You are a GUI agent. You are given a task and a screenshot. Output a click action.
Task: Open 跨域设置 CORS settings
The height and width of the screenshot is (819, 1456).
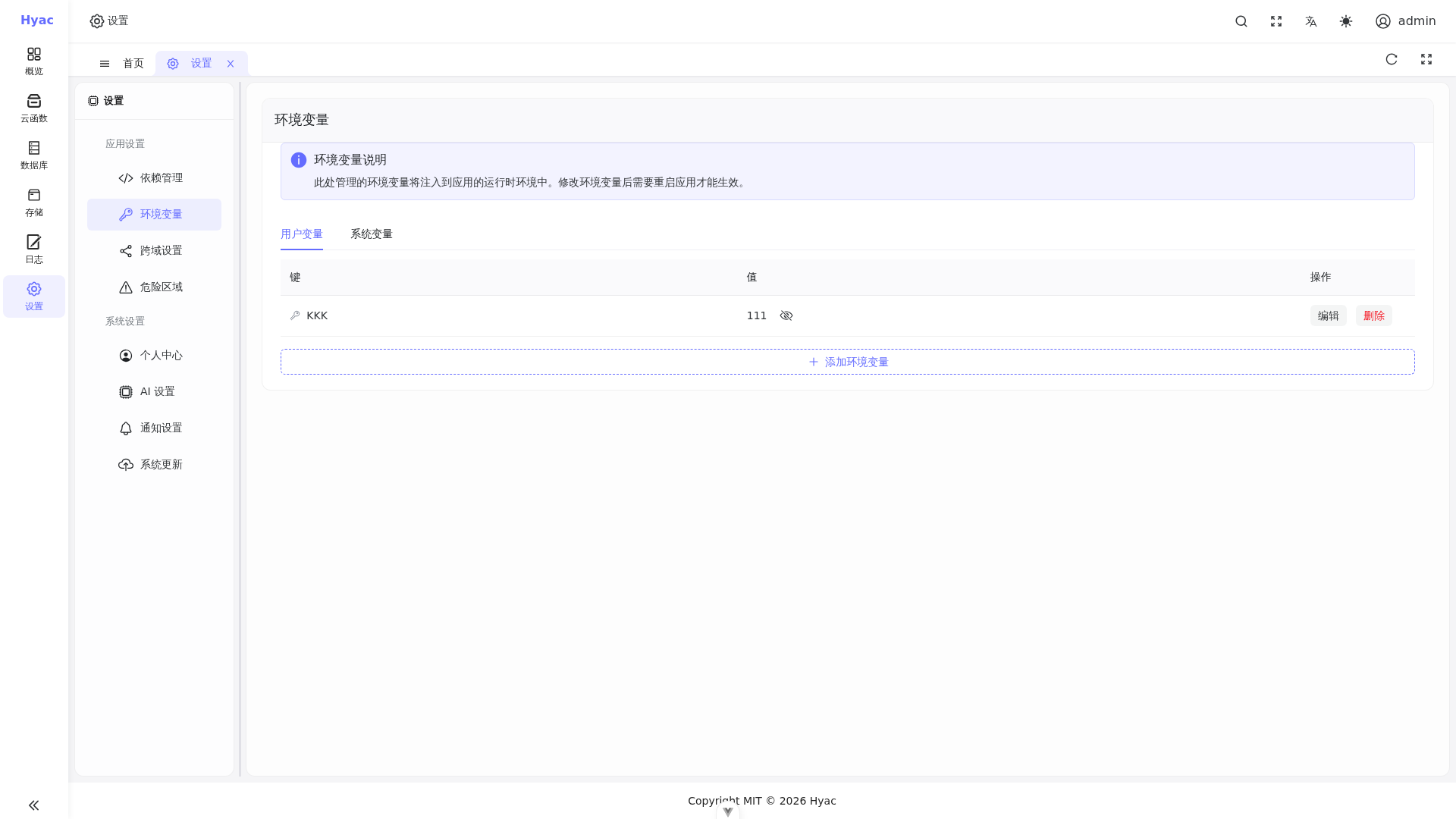154,251
